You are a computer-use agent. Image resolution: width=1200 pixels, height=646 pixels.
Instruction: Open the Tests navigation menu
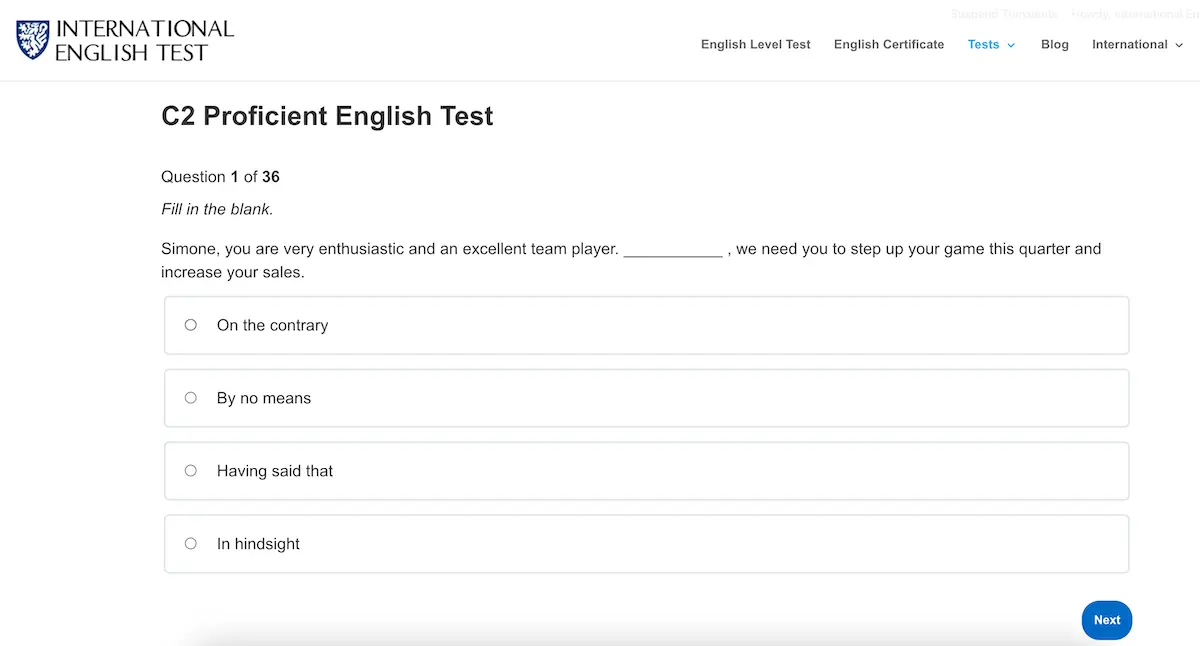point(982,45)
